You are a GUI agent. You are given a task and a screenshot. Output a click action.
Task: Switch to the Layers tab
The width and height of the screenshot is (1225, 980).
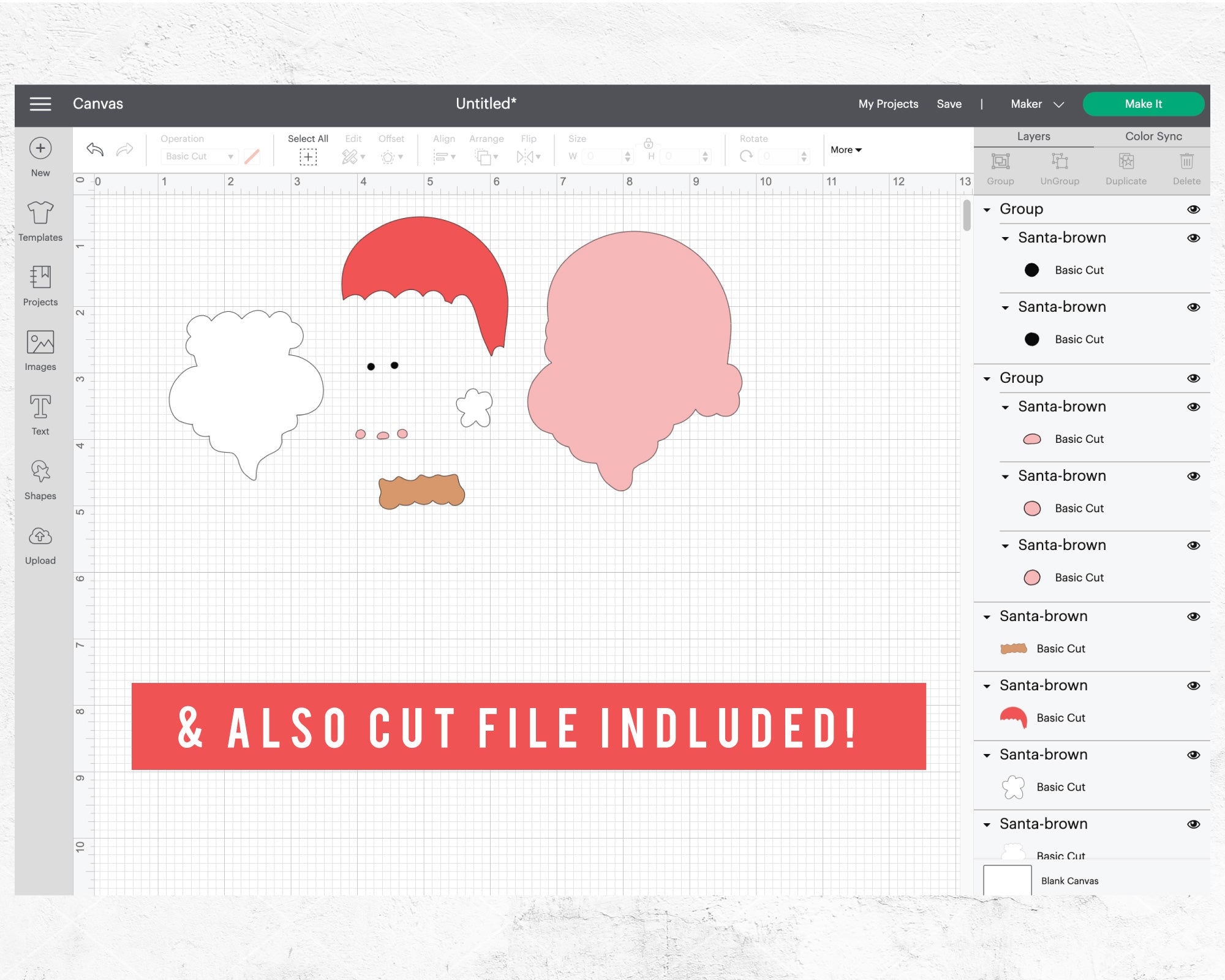1033,136
